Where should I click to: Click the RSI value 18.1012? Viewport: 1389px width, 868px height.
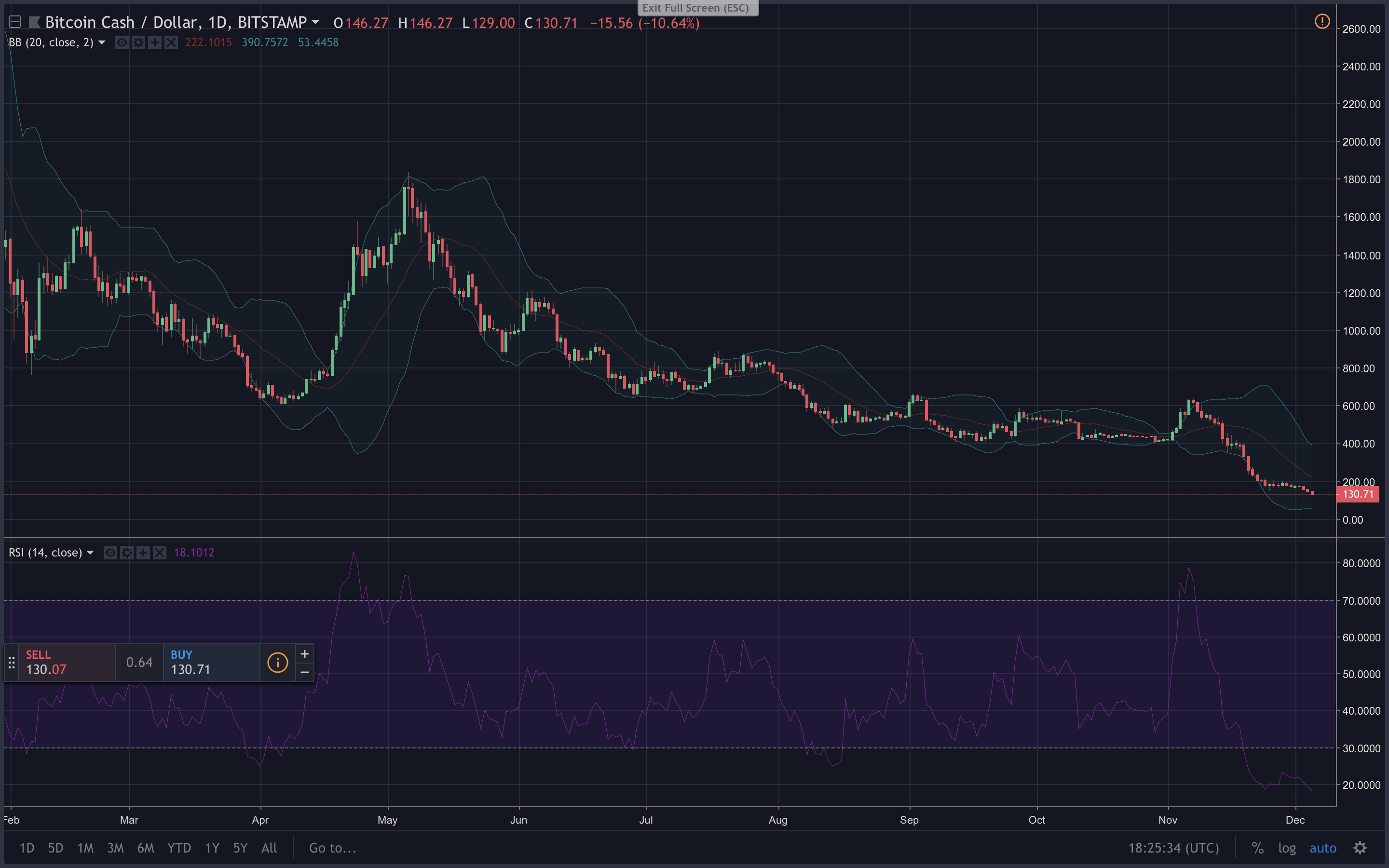point(194,552)
